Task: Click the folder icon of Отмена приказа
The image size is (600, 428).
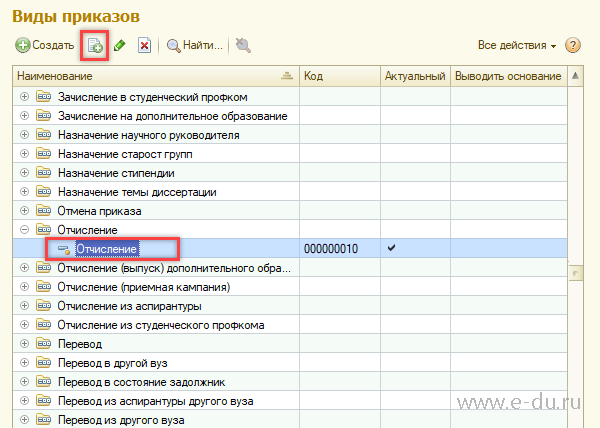Action: [43, 211]
